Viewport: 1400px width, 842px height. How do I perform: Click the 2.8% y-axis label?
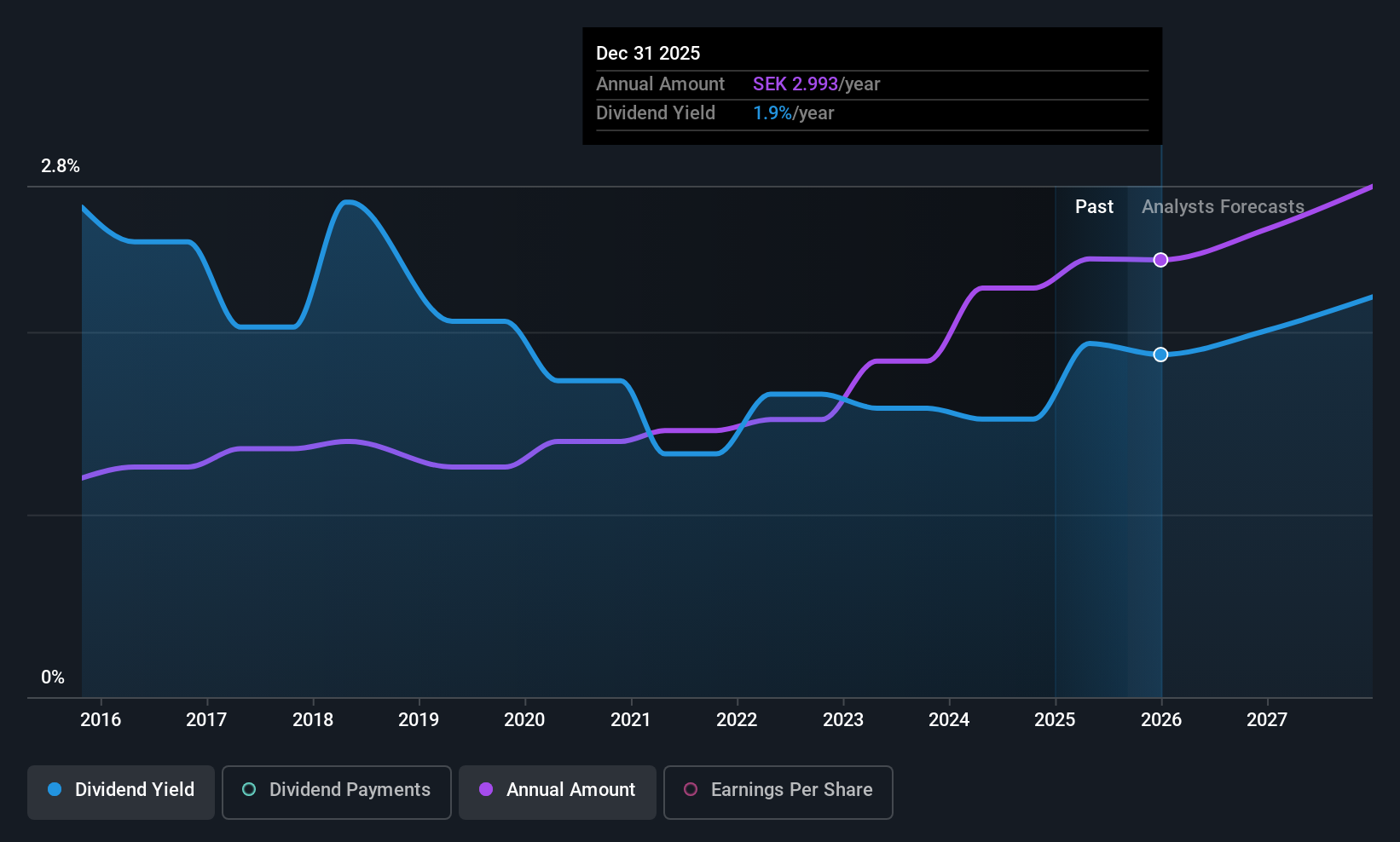tap(61, 166)
